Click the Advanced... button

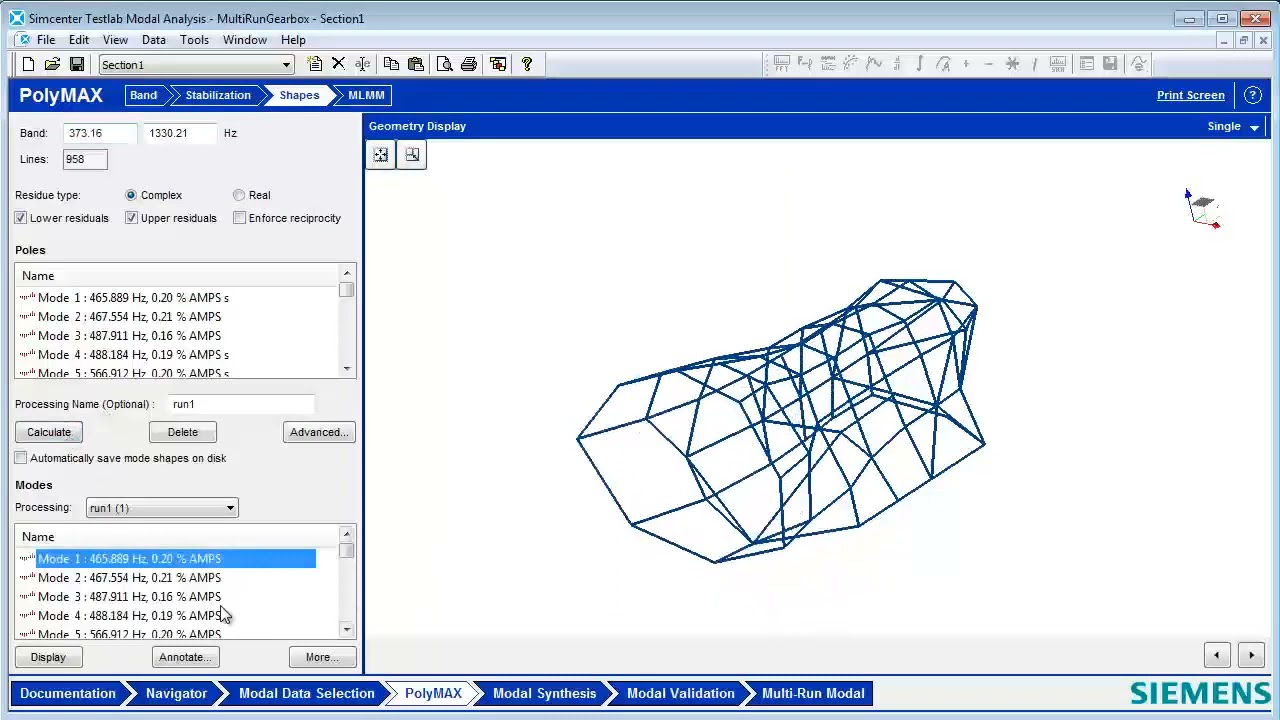tap(319, 432)
